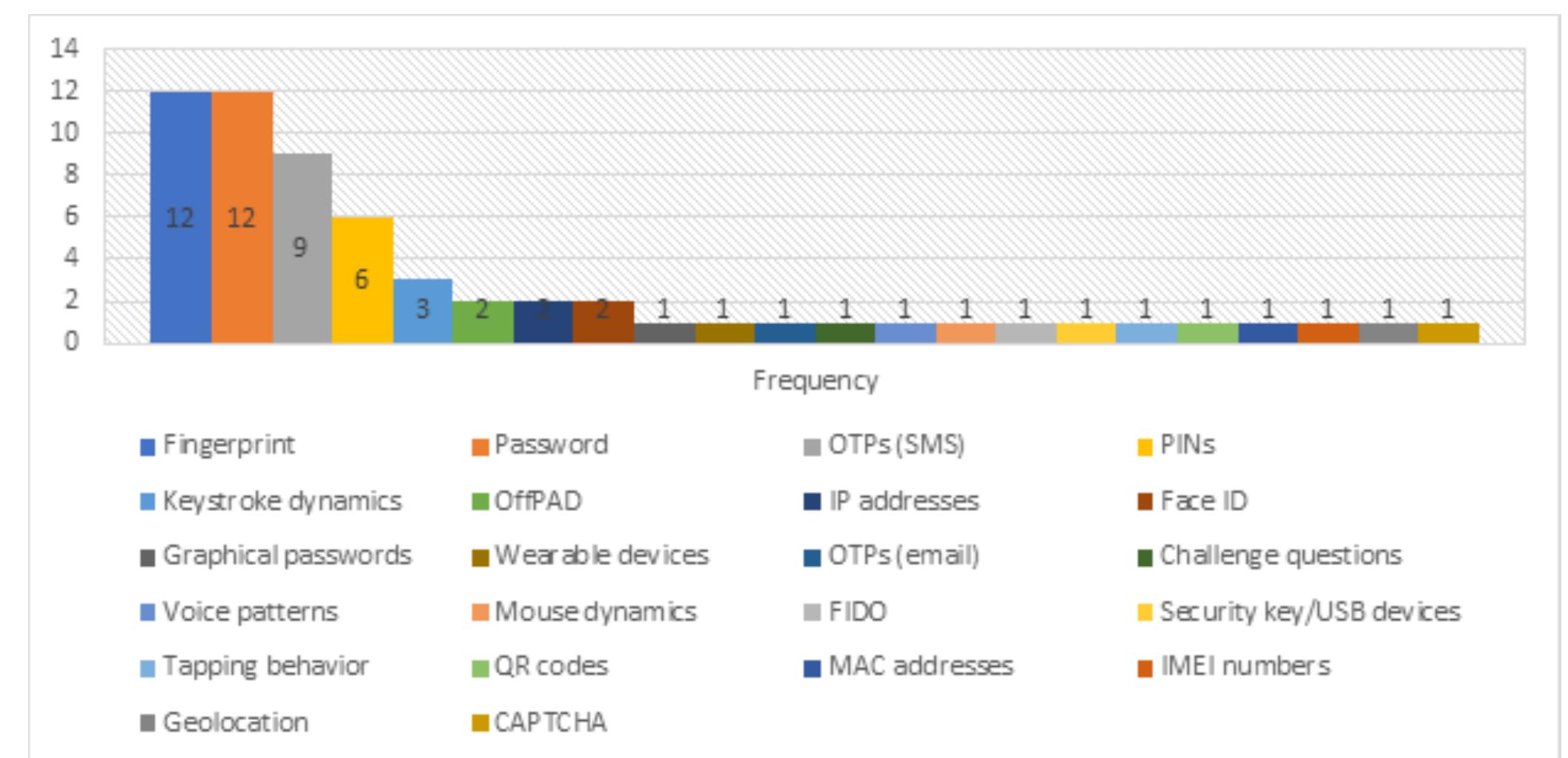Viewport: 1568px width, 758px height.
Task: Select the MAC addresses legend label
Action: (921, 666)
